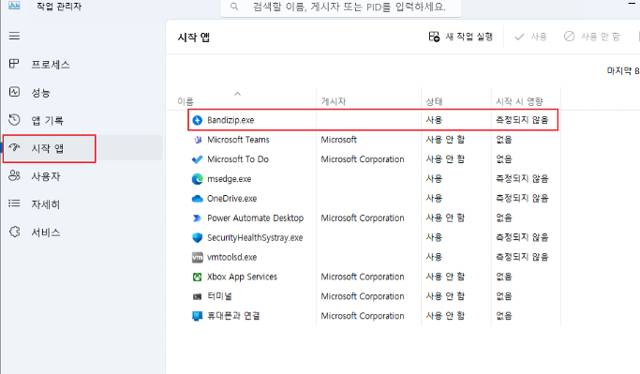
Task: Click Microsoft publisher of Microsoft Teams
Action: [339, 140]
